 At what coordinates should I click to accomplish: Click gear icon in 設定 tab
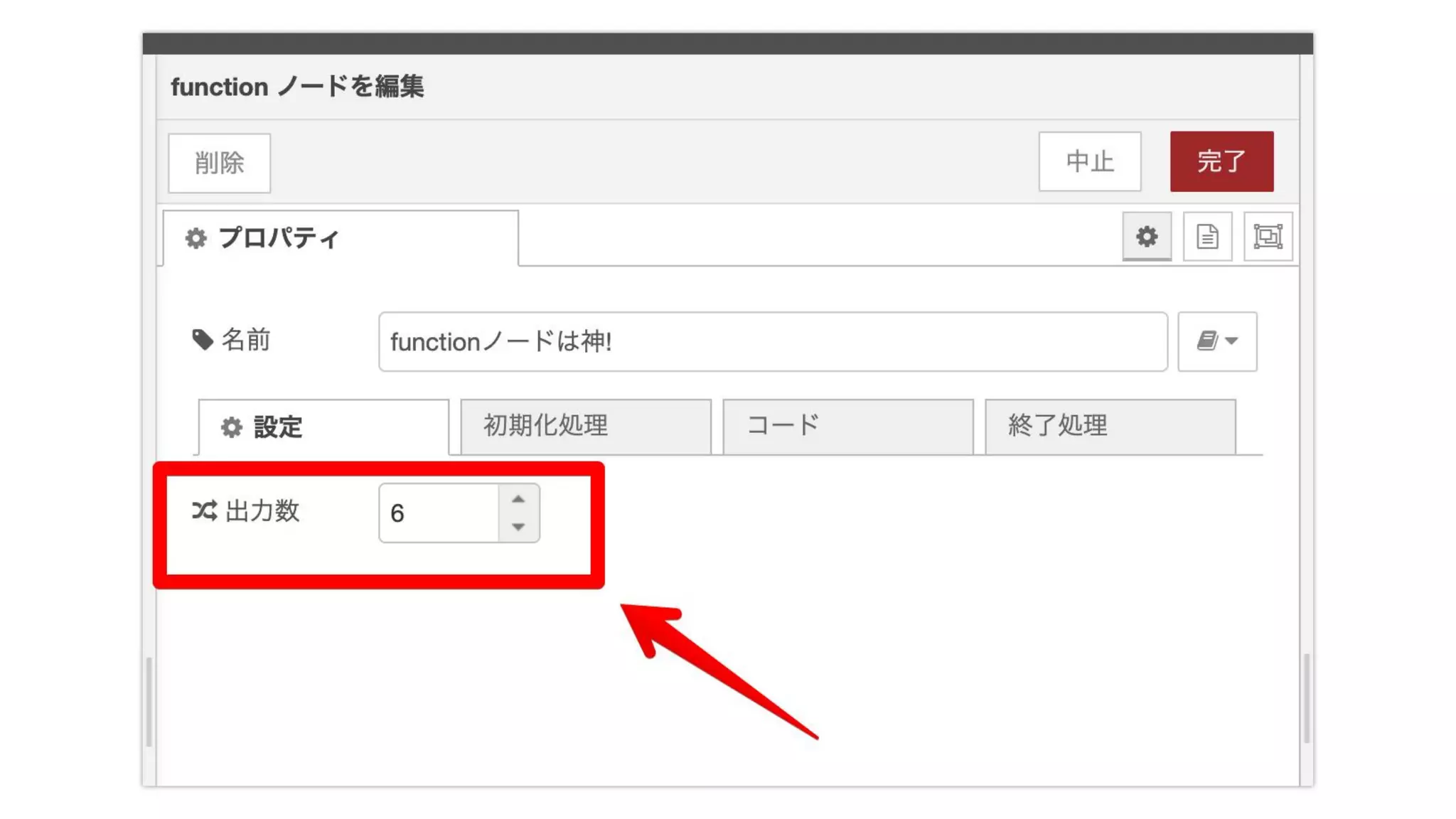coord(231,427)
